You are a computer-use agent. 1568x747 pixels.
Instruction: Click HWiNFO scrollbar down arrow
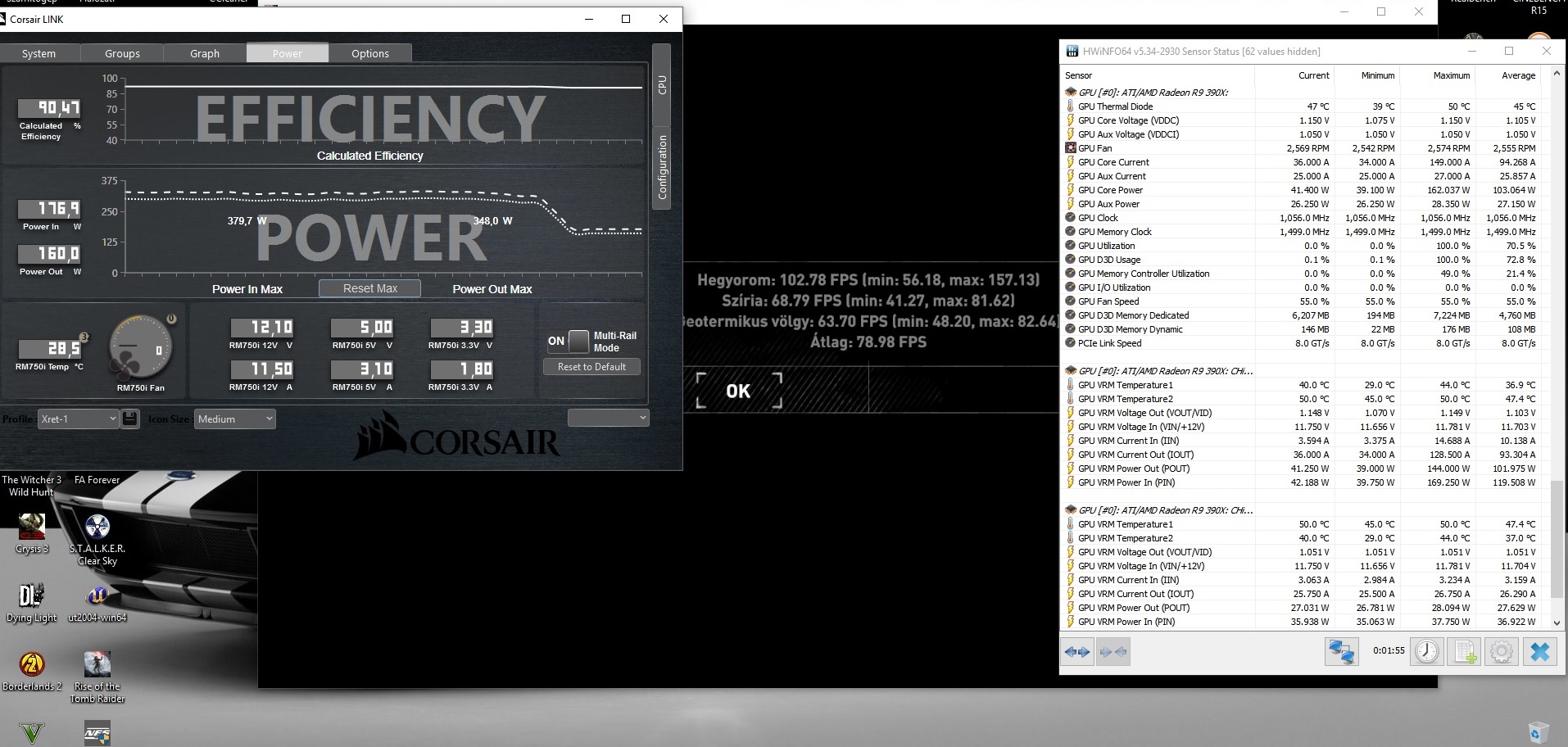pyautogui.click(x=1557, y=622)
